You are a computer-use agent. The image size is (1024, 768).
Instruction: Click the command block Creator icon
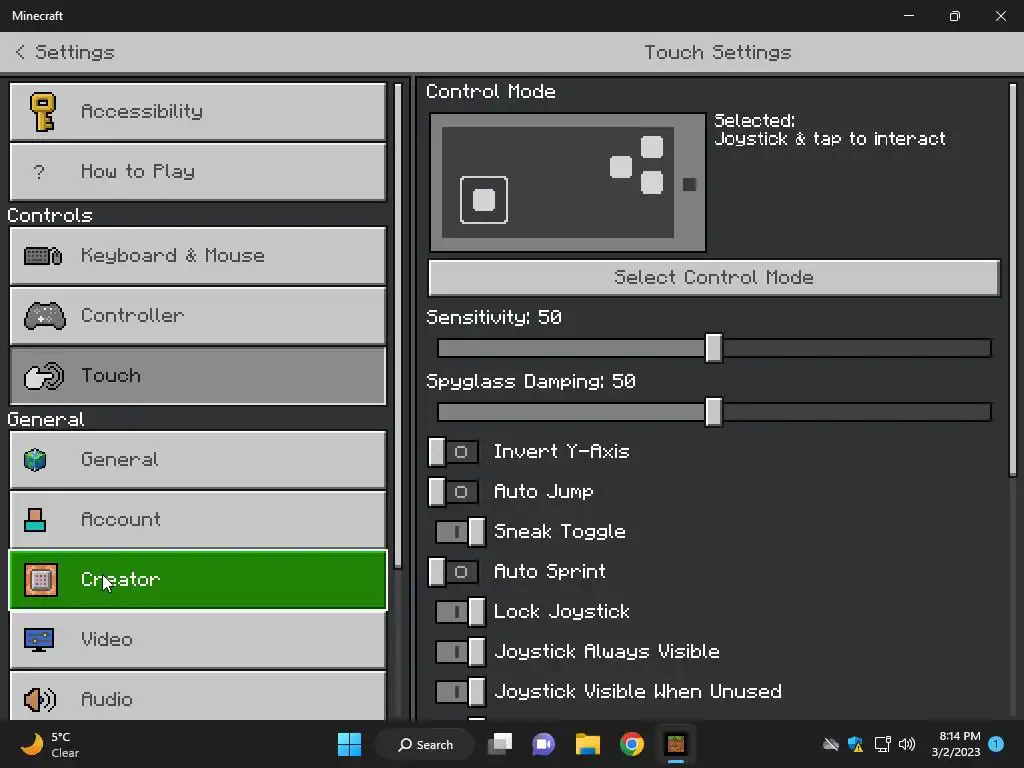pos(40,580)
